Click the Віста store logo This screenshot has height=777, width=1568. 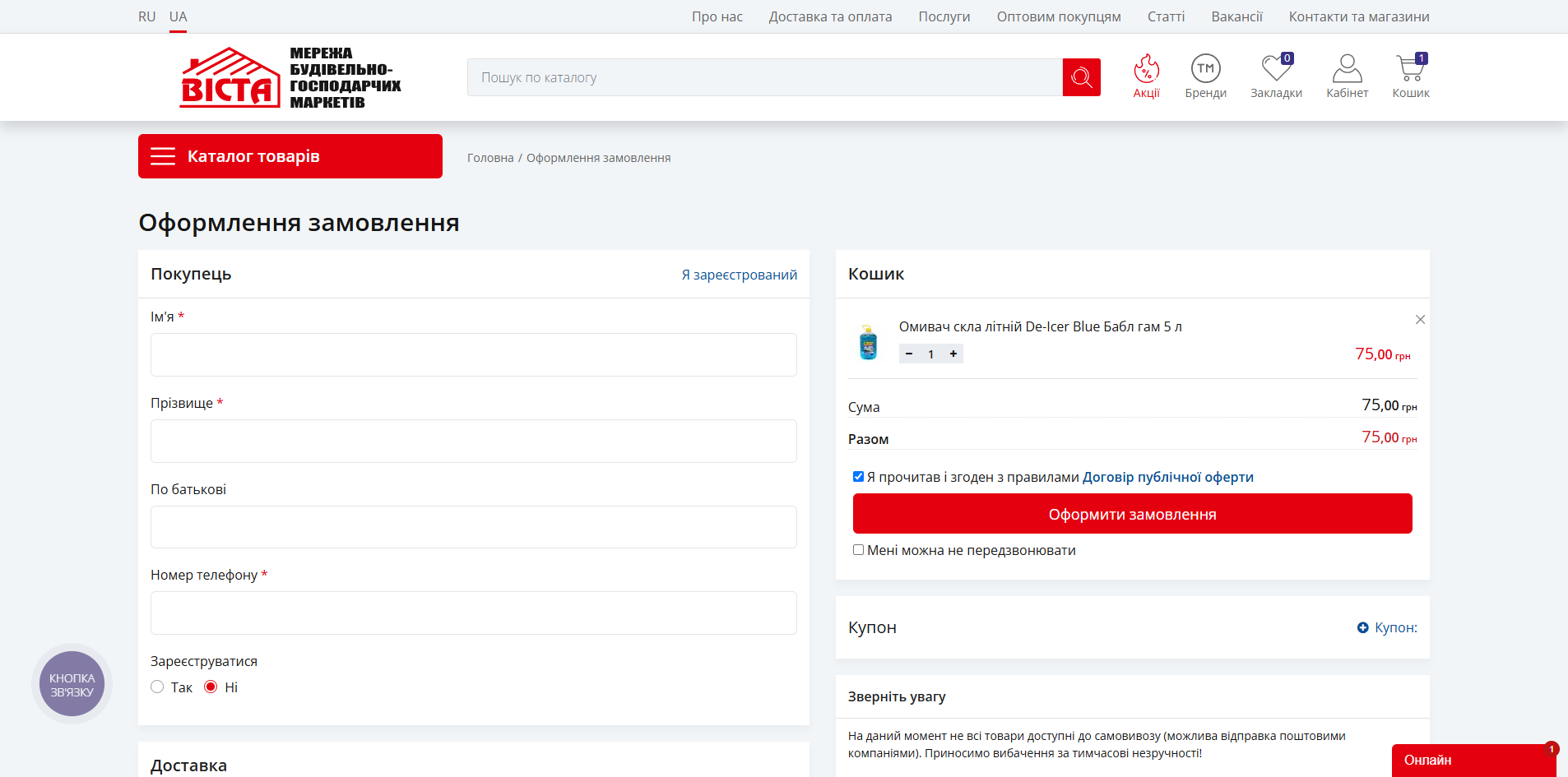coord(290,77)
